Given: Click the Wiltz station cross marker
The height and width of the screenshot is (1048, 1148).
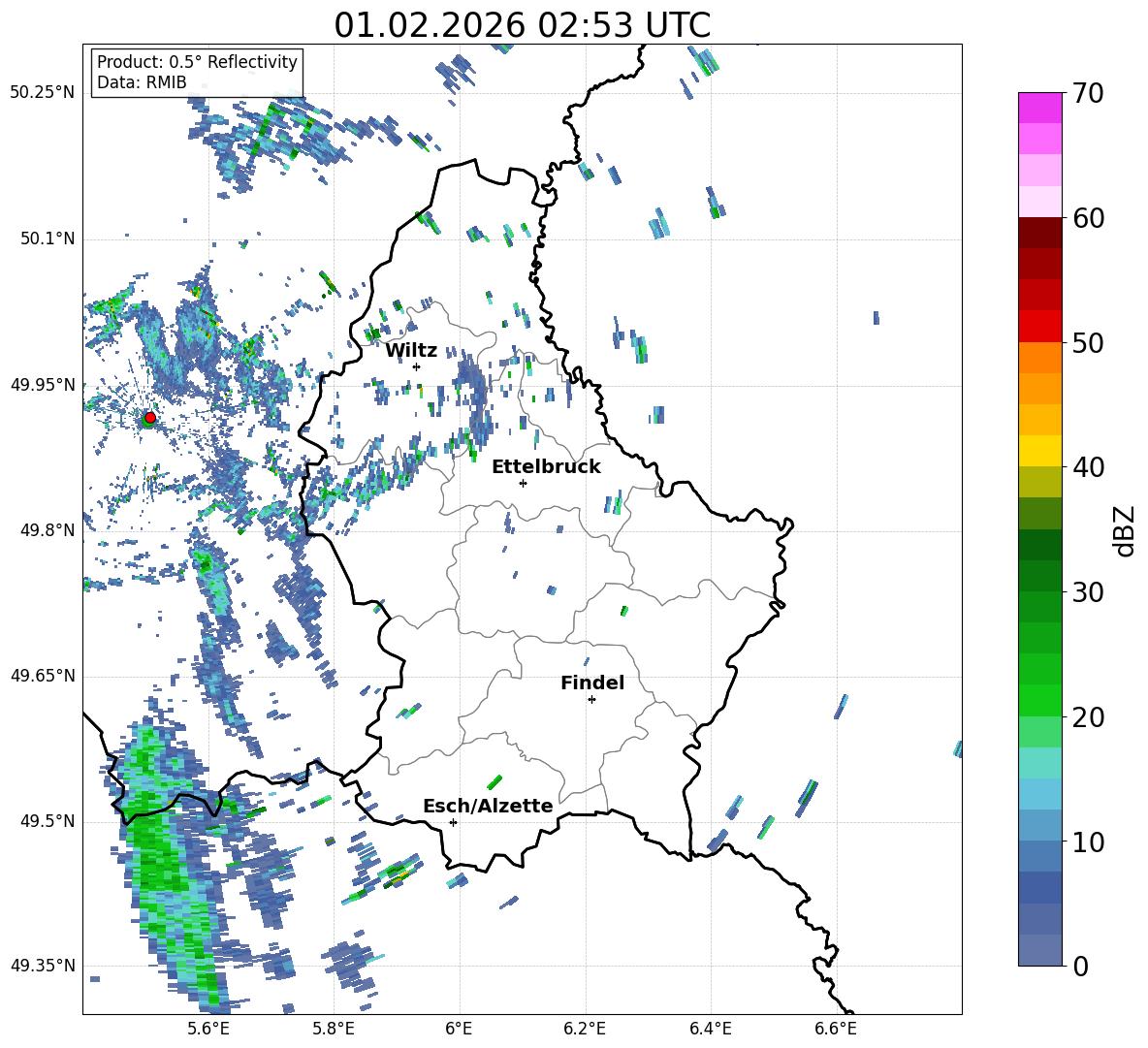Looking at the screenshot, I should coord(417,366).
